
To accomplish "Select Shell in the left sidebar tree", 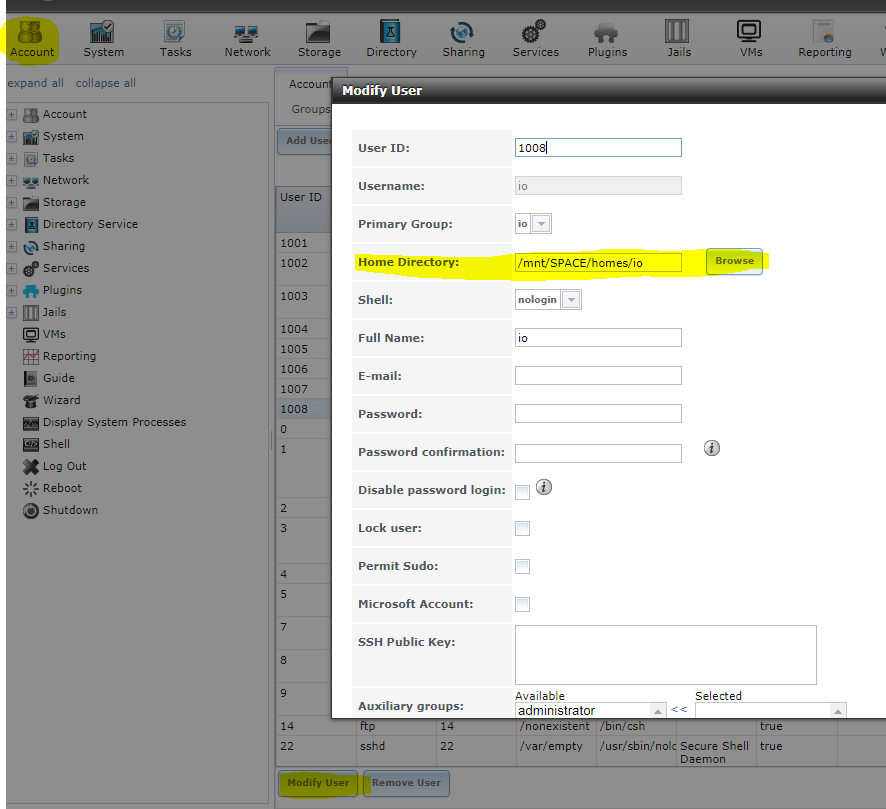I will coord(56,444).
